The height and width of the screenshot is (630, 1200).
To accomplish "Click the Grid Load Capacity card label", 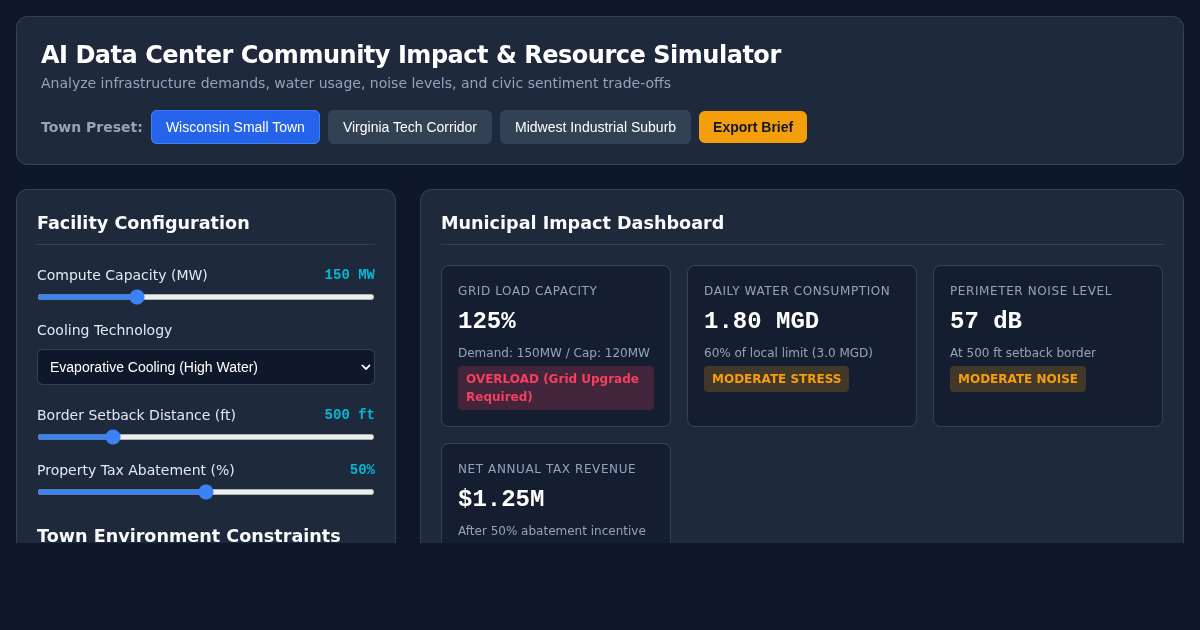I will coord(528,291).
